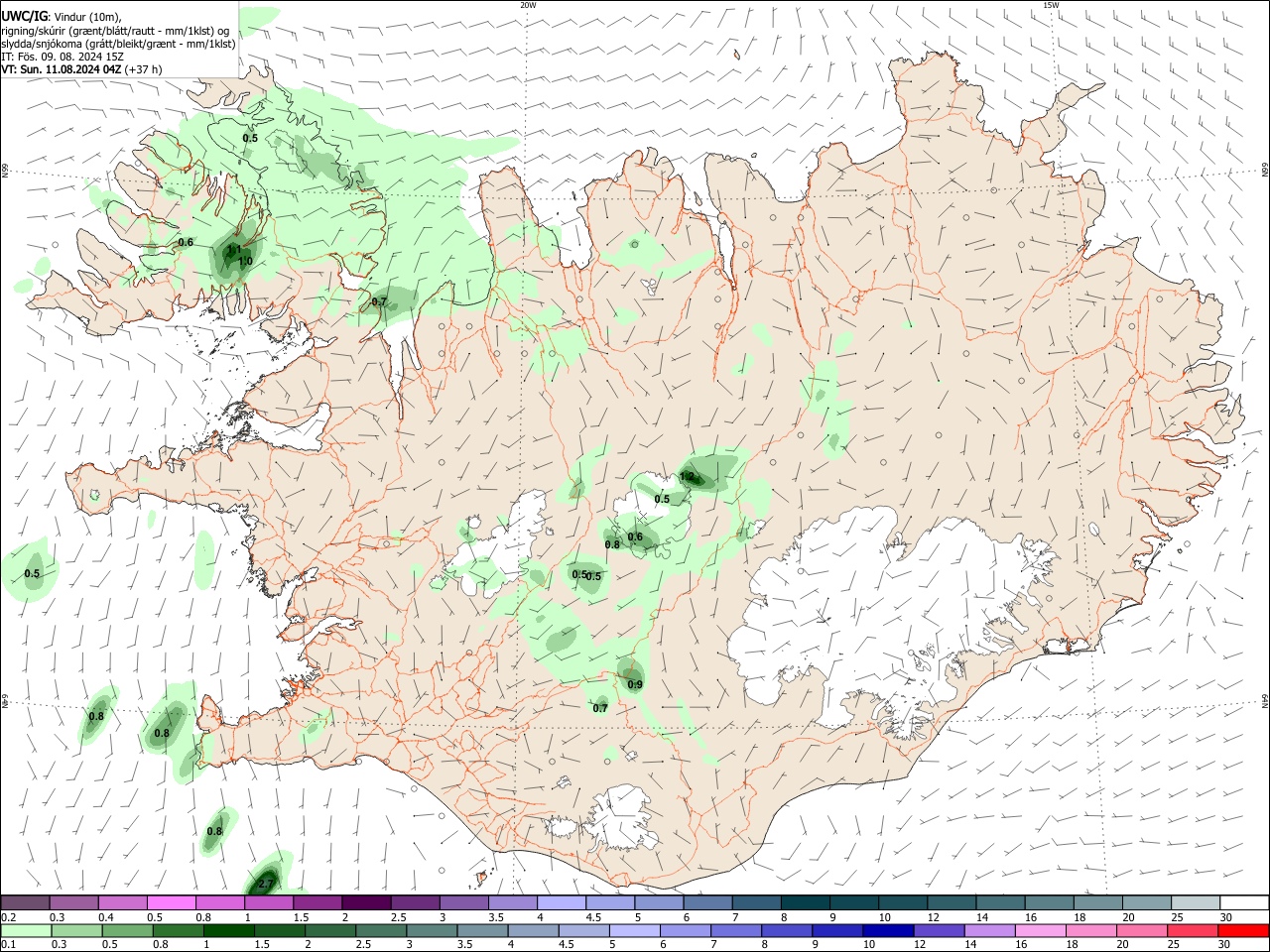The image size is (1270, 952).
Task: Select the white swatch after 30, upper scale
Action: pyautogui.click(x=1245, y=902)
